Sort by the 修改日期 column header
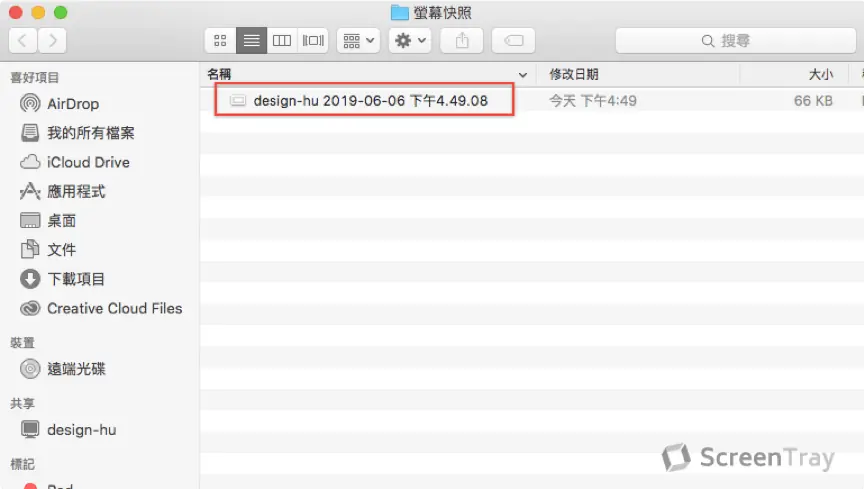Viewport: 864px width, 489px height. [574, 74]
